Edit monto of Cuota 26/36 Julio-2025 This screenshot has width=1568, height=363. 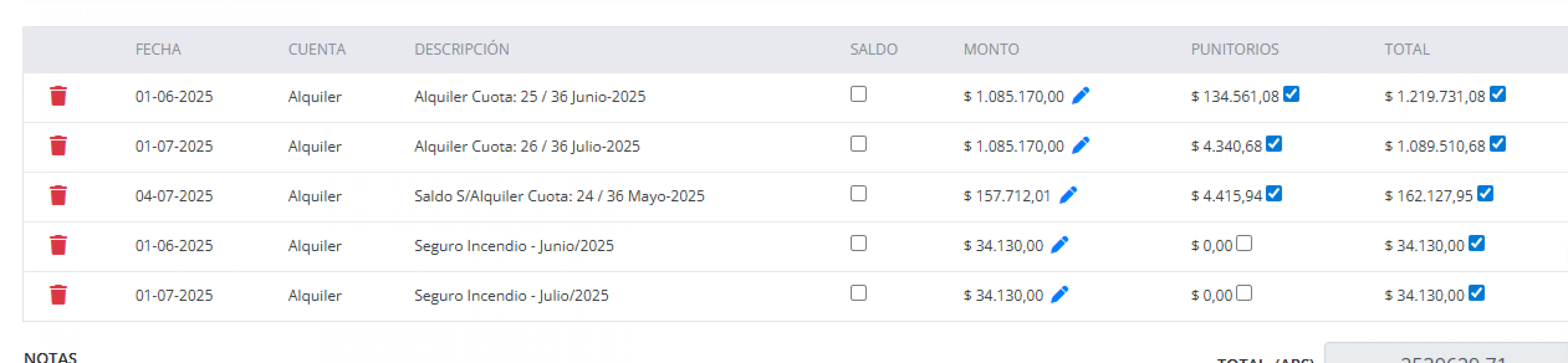click(x=1080, y=146)
